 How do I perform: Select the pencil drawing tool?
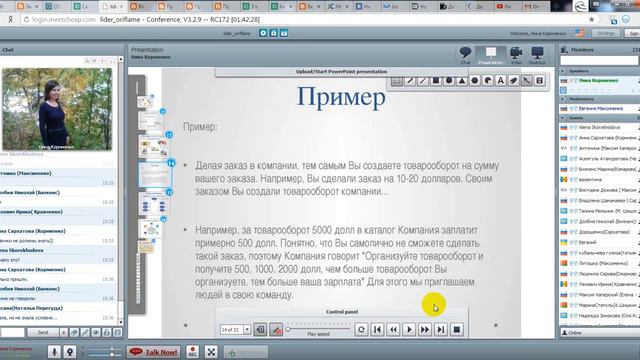tap(410, 81)
